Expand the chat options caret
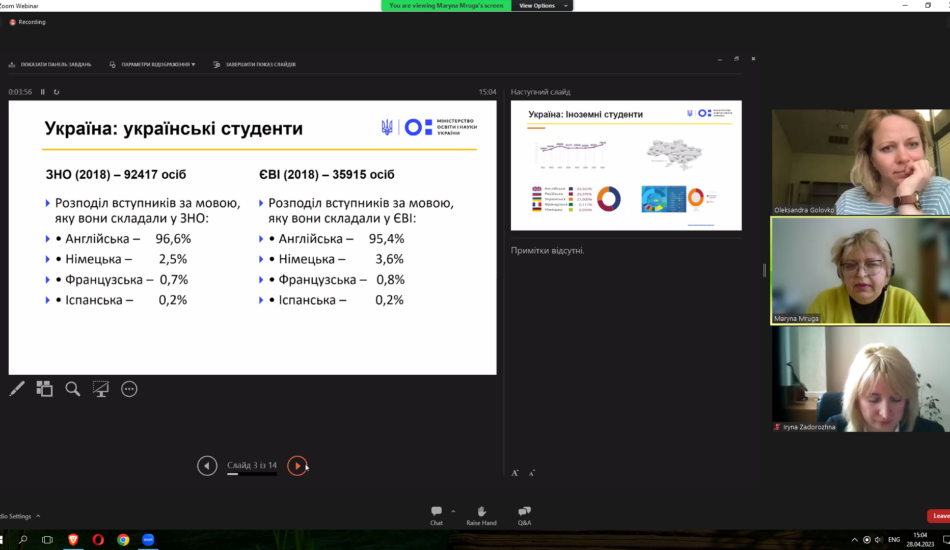The image size is (950, 550). [453, 510]
